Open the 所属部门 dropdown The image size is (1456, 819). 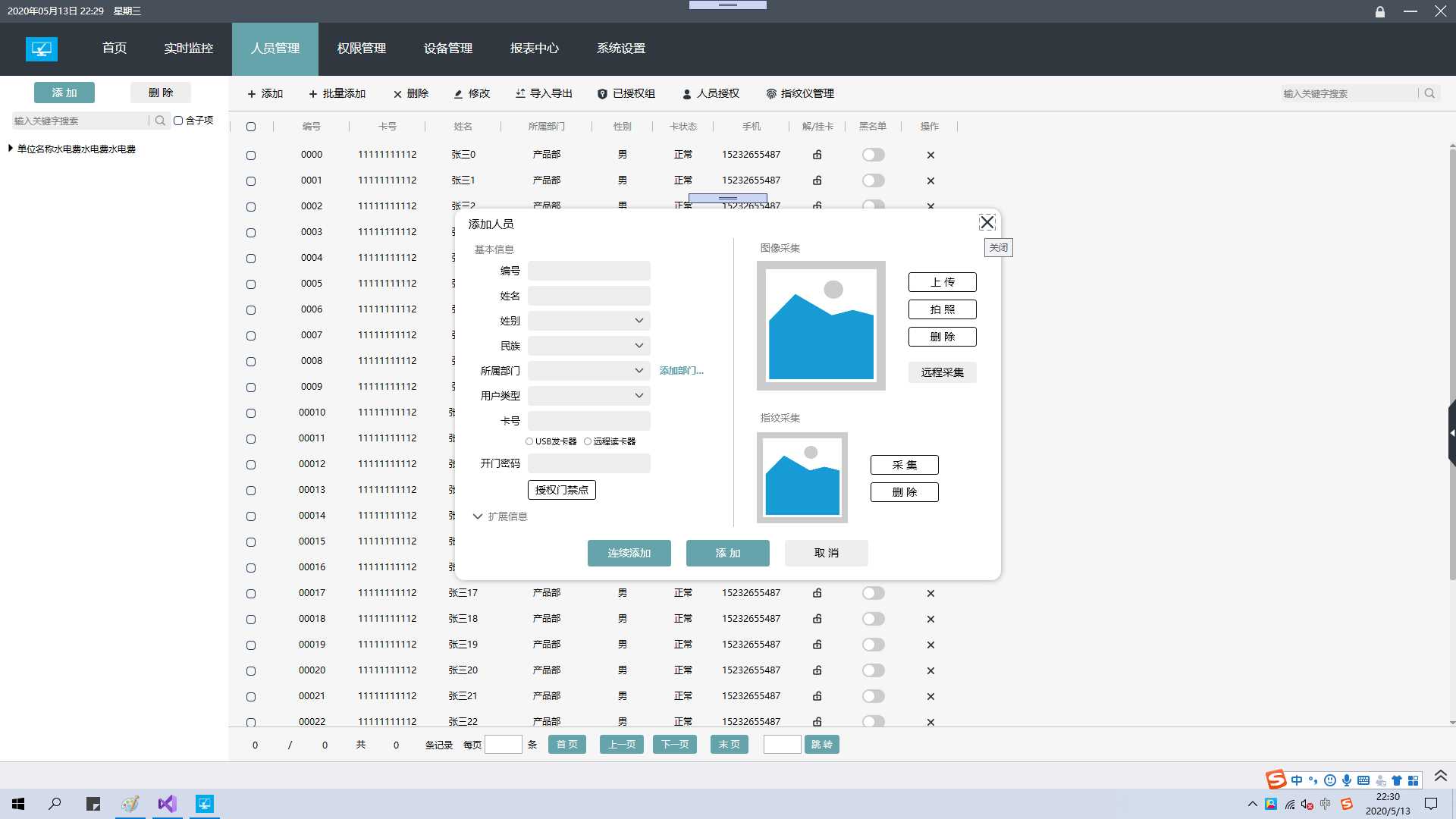tap(589, 371)
